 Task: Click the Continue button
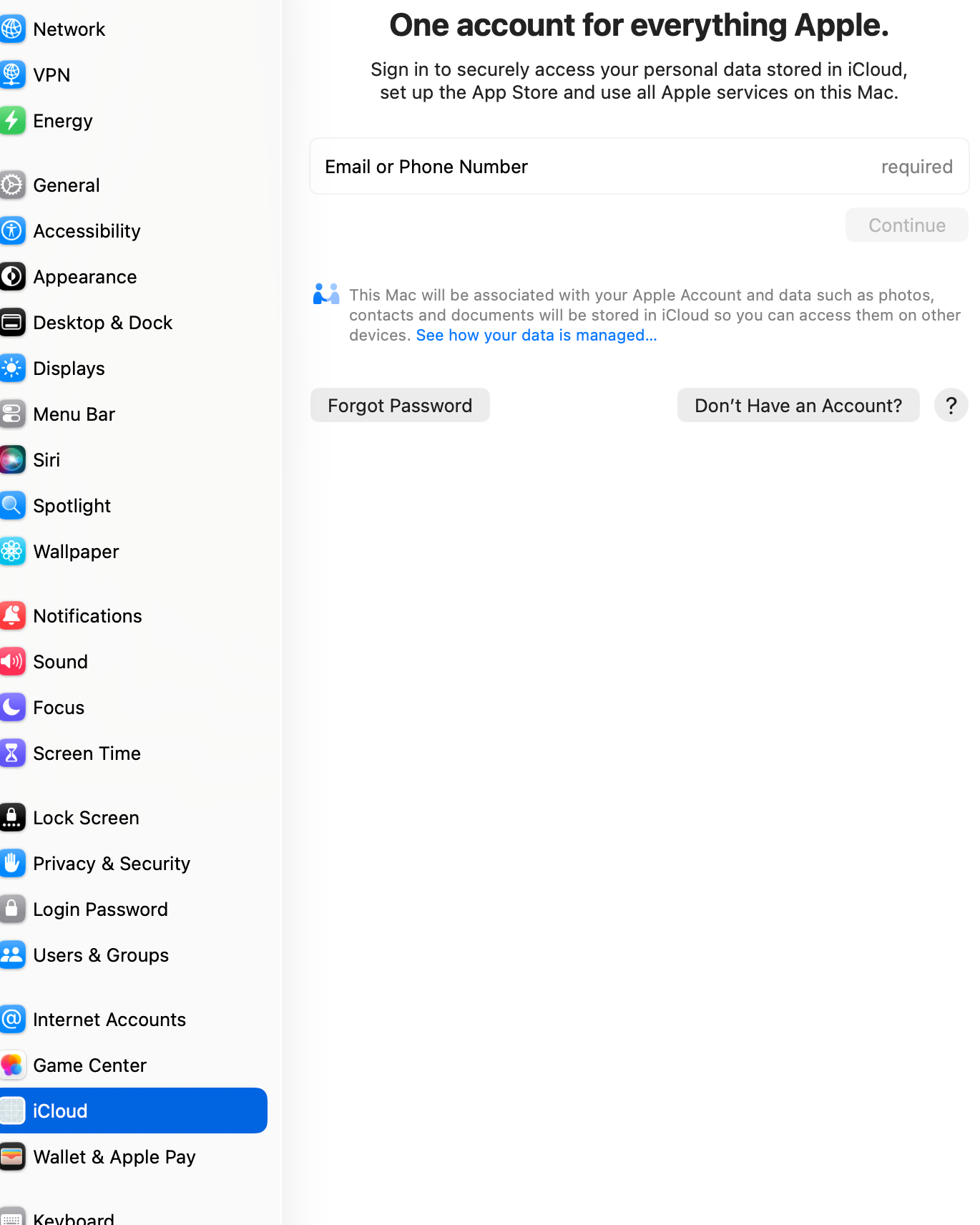907,225
